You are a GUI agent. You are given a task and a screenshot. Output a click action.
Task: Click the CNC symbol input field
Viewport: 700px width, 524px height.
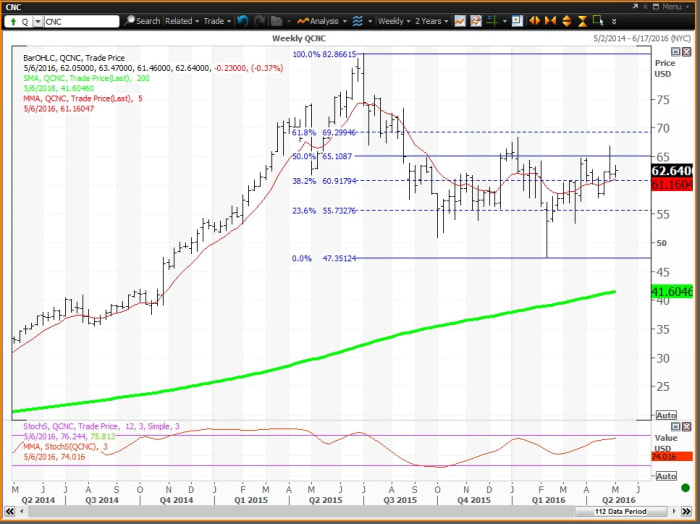point(81,21)
